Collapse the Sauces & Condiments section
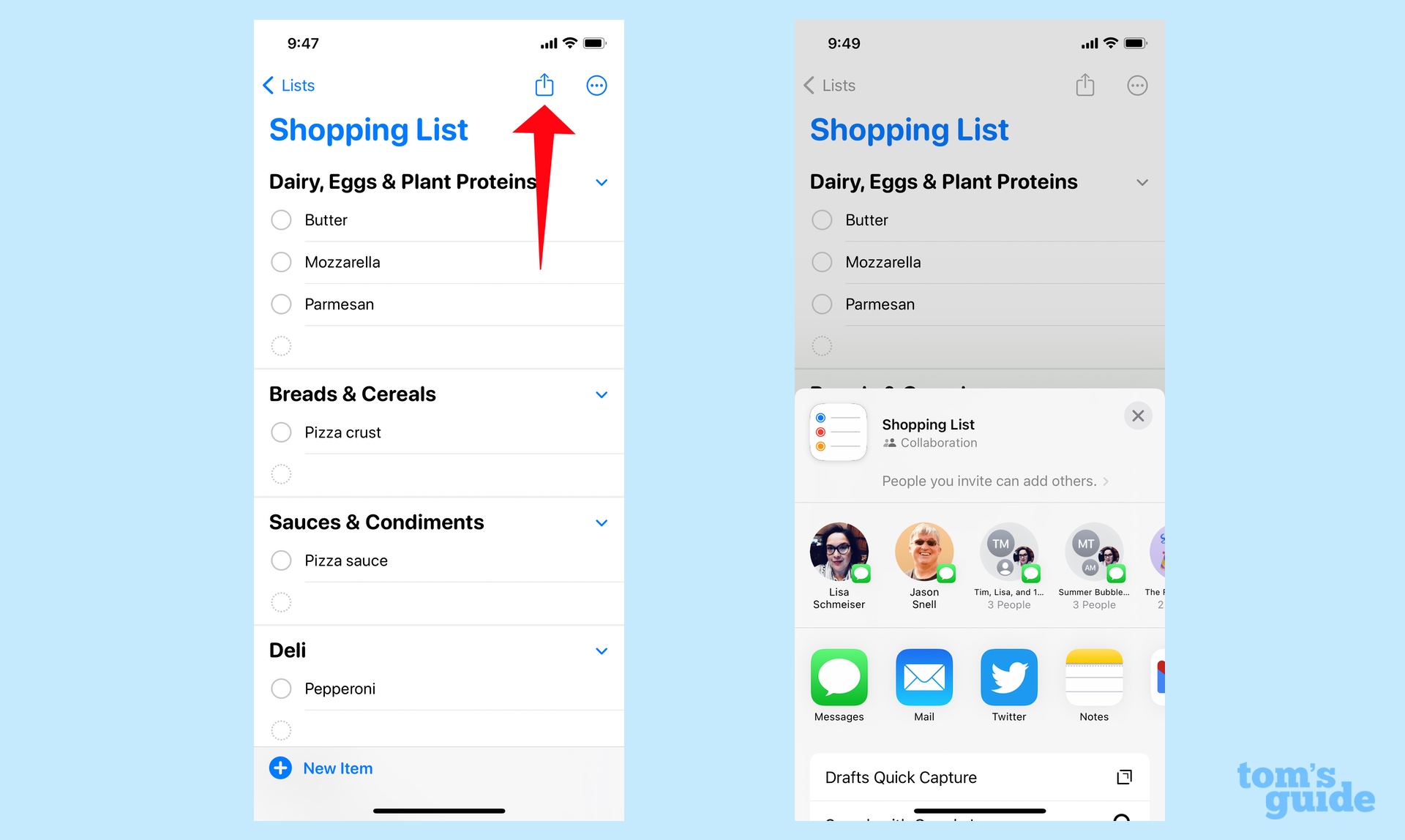This screenshot has height=840, width=1405. [600, 521]
